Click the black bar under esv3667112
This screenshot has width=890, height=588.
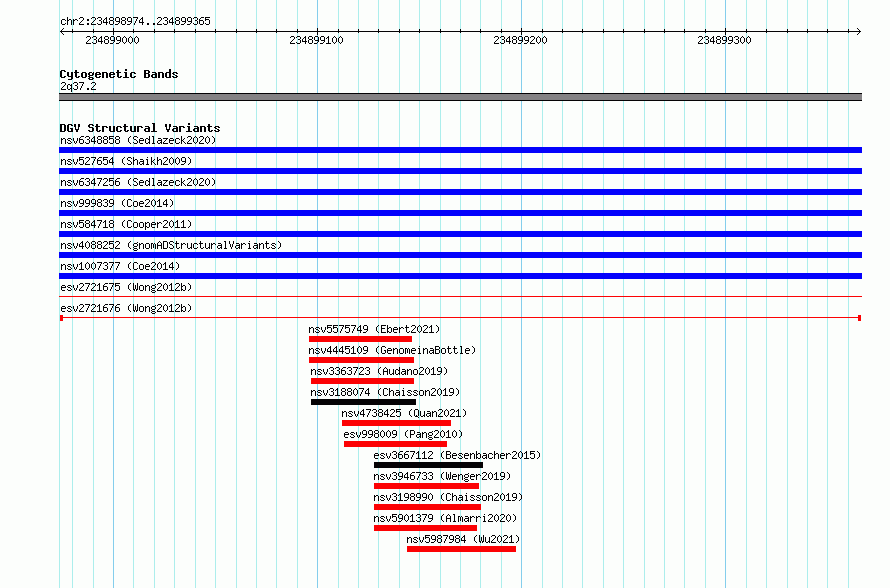point(429,465)
